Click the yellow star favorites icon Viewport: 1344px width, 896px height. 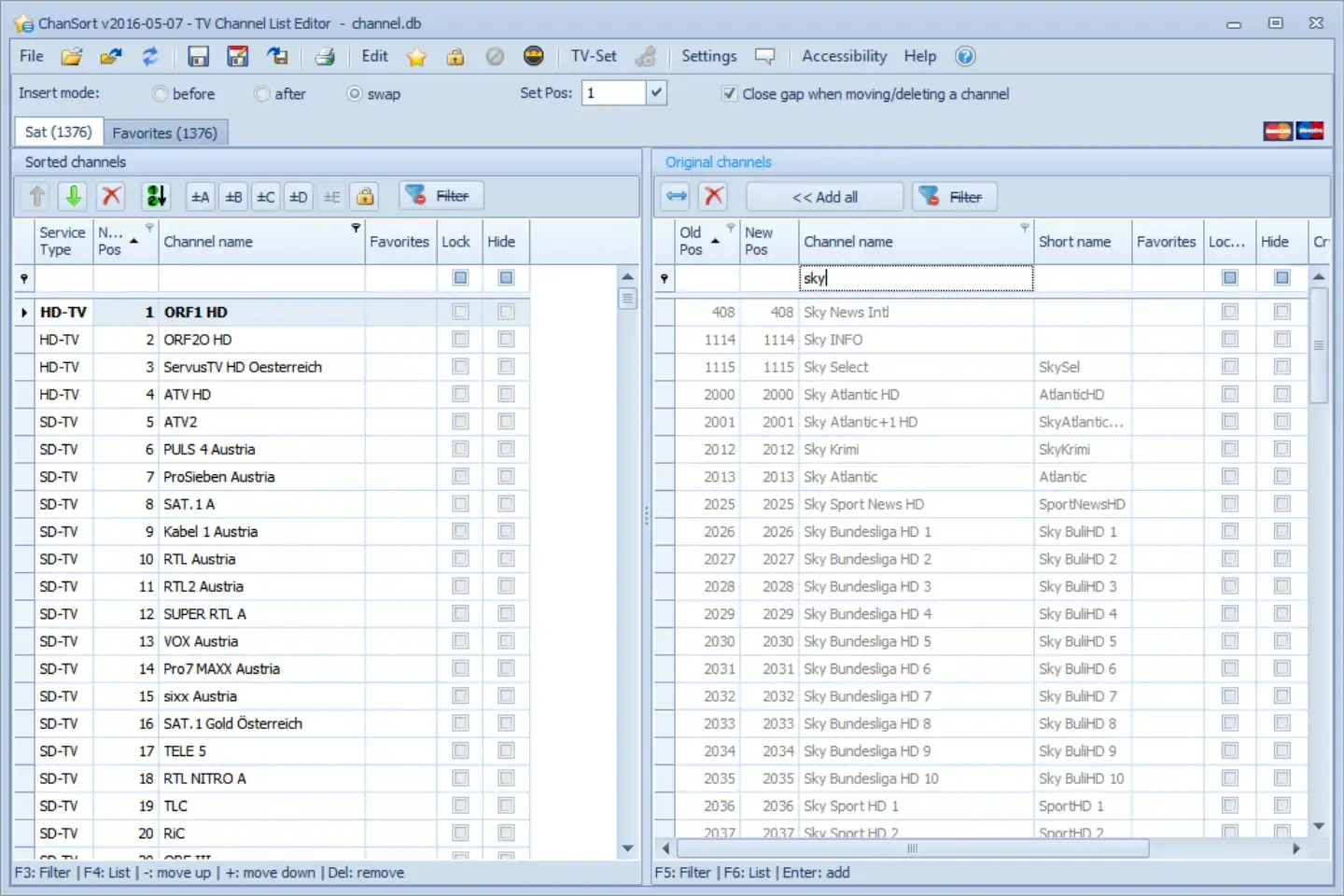pos(416,57)
